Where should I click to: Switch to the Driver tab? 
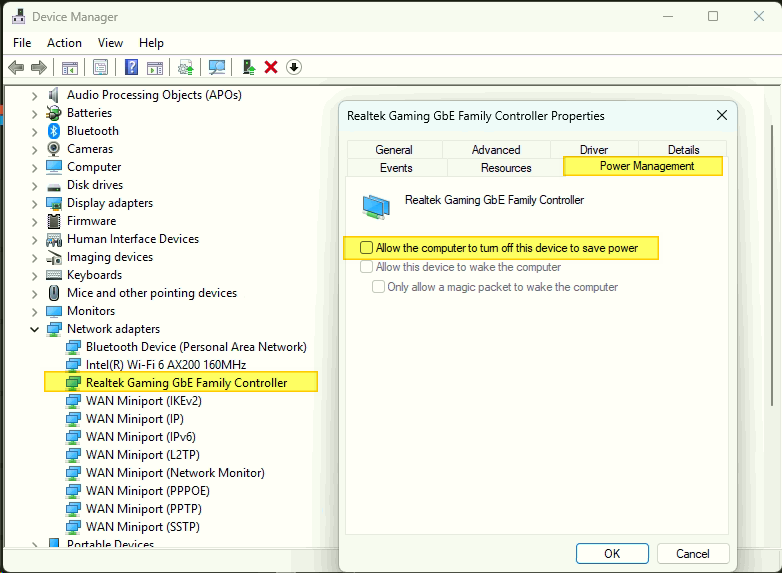click(593, 150)
